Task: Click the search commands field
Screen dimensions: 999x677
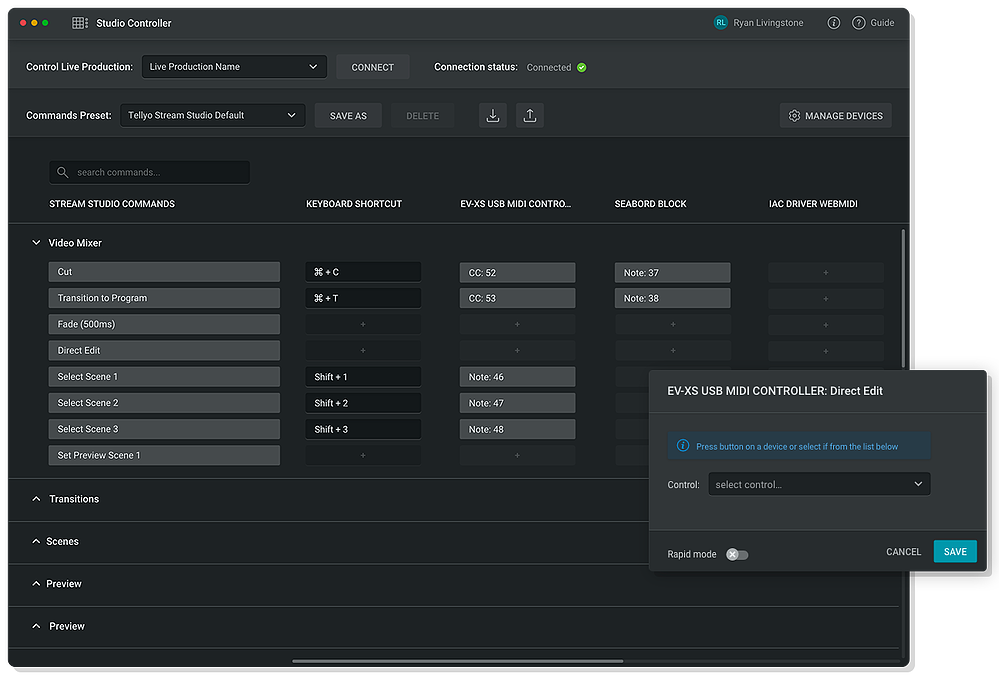Action: (x=150, y=172)
